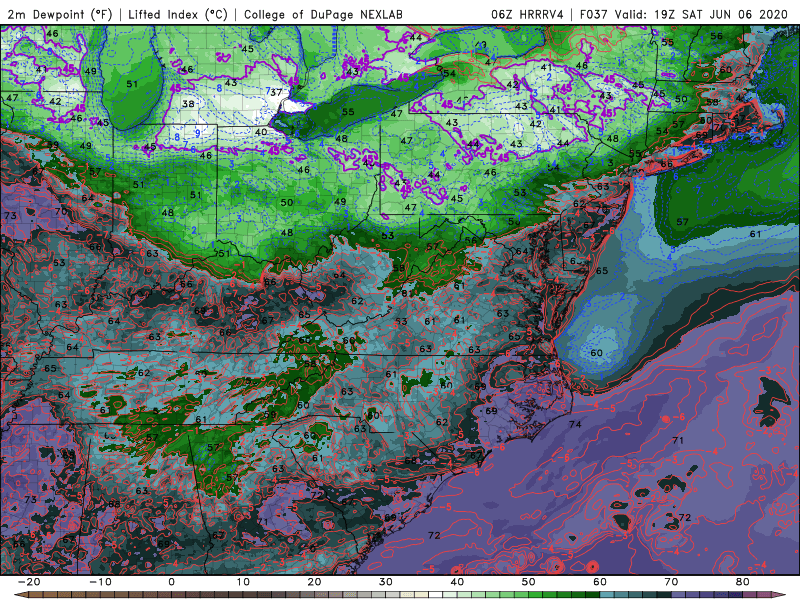Click the "Lifted Index (°C)" title label

178,14
